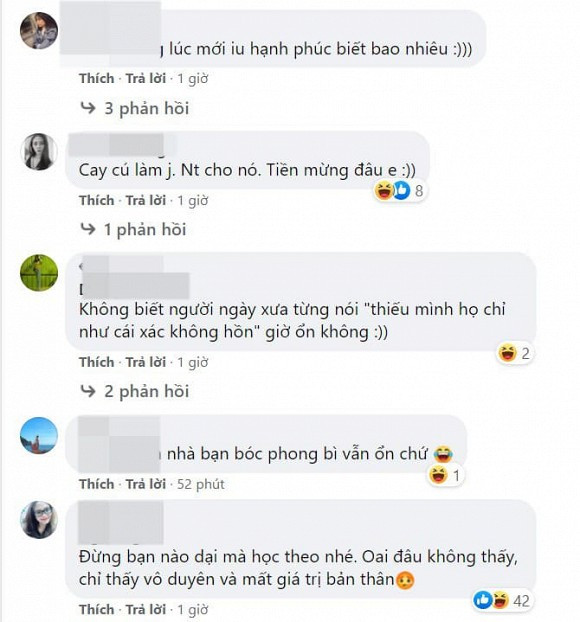The image size is (580, 622).
Task: Expand '3 phản hồi' replies
Action: coord(135,108)
